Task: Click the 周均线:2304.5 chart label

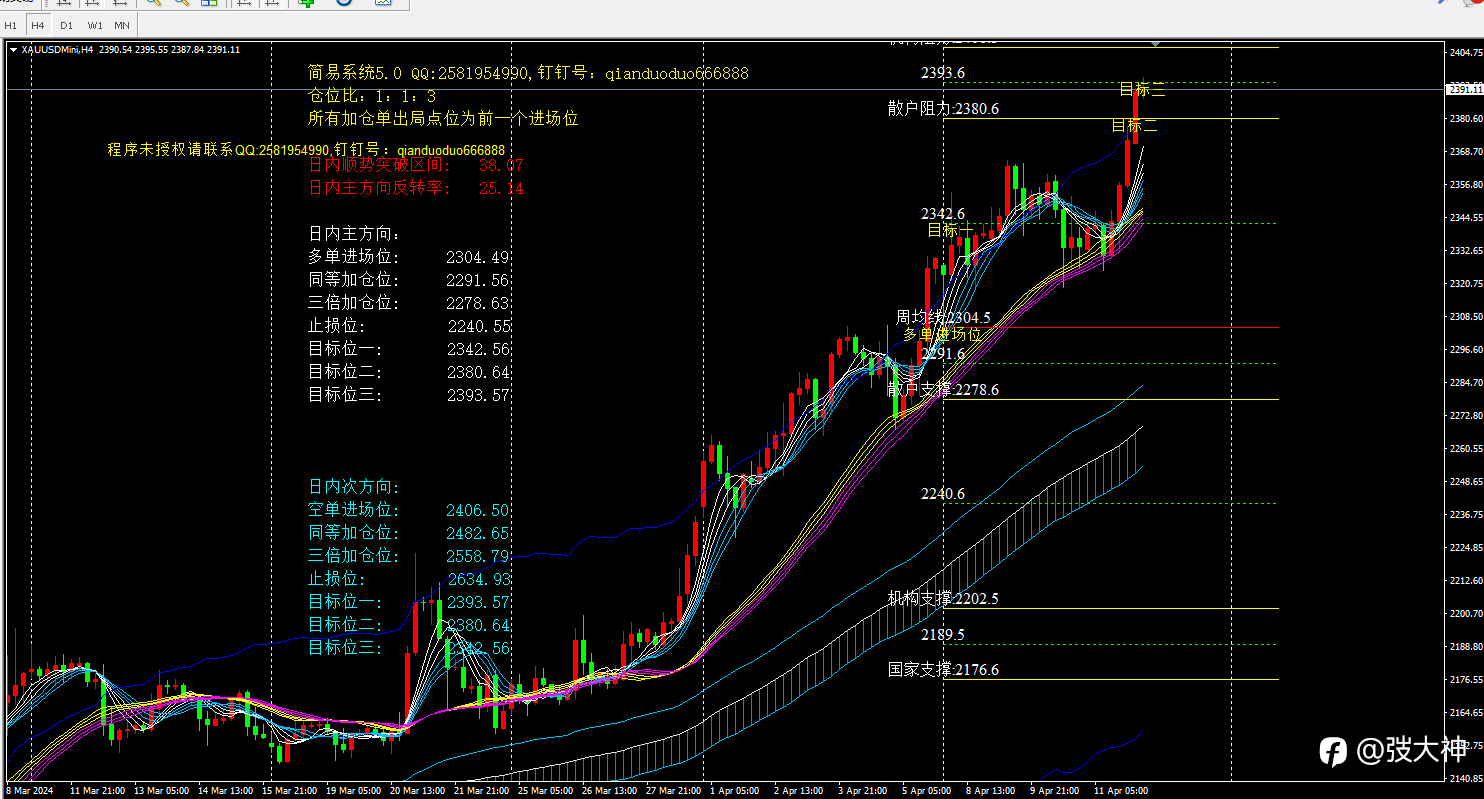Action: 944,317
